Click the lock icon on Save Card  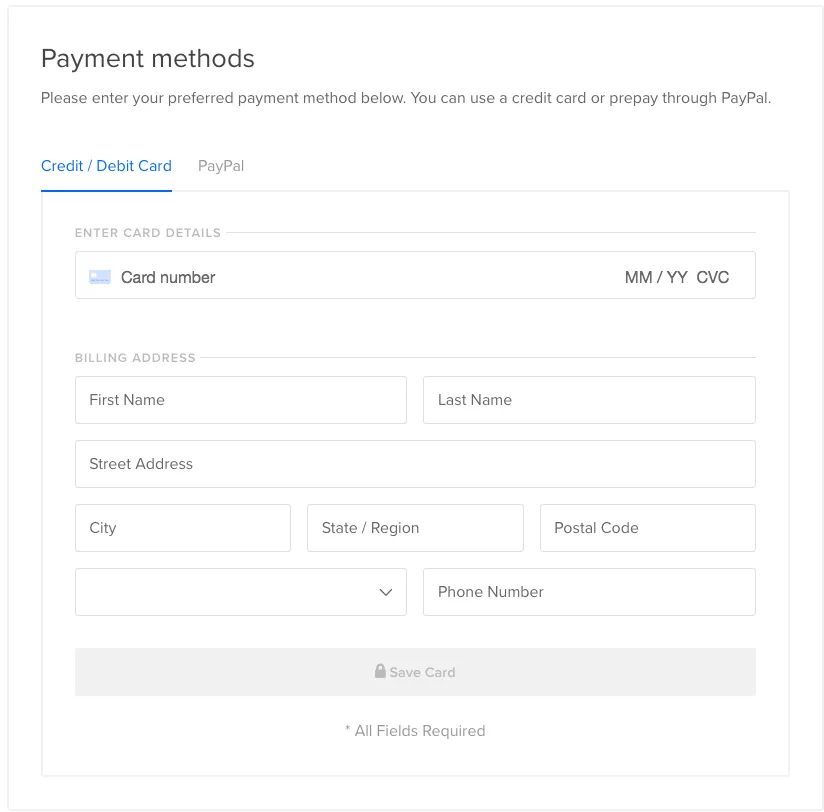click(x=380, y=671)
